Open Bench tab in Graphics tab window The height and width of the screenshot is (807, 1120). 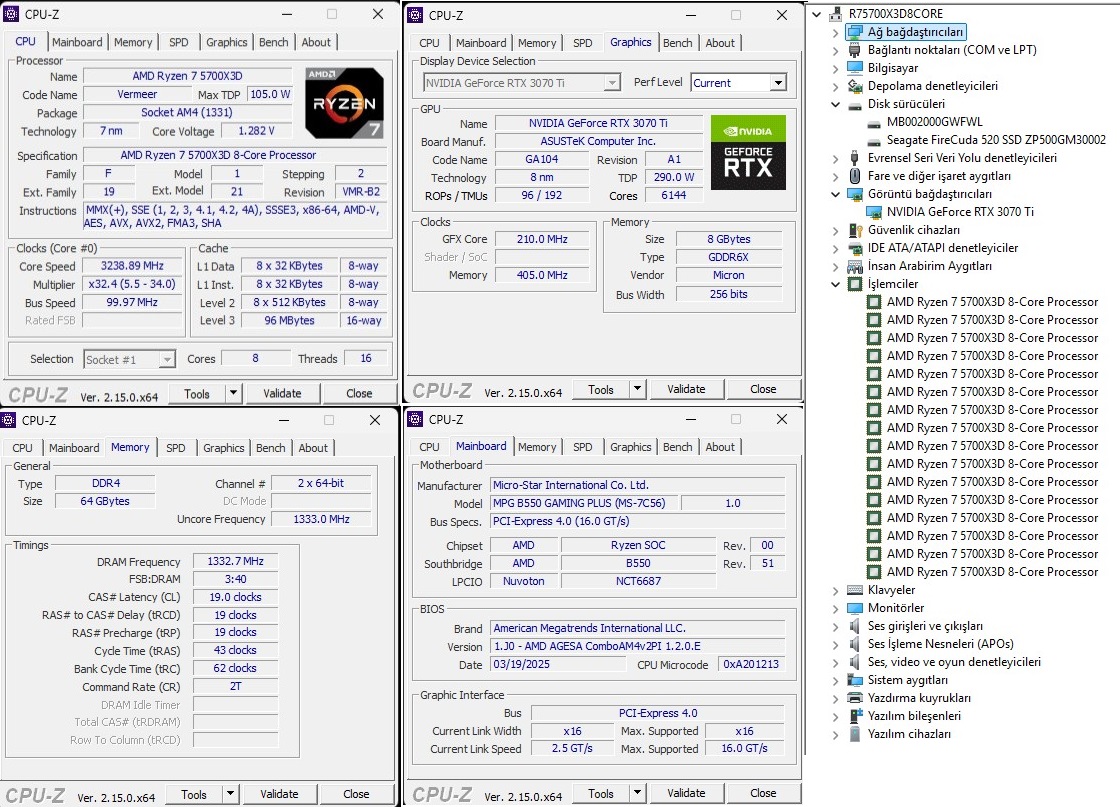677,43
